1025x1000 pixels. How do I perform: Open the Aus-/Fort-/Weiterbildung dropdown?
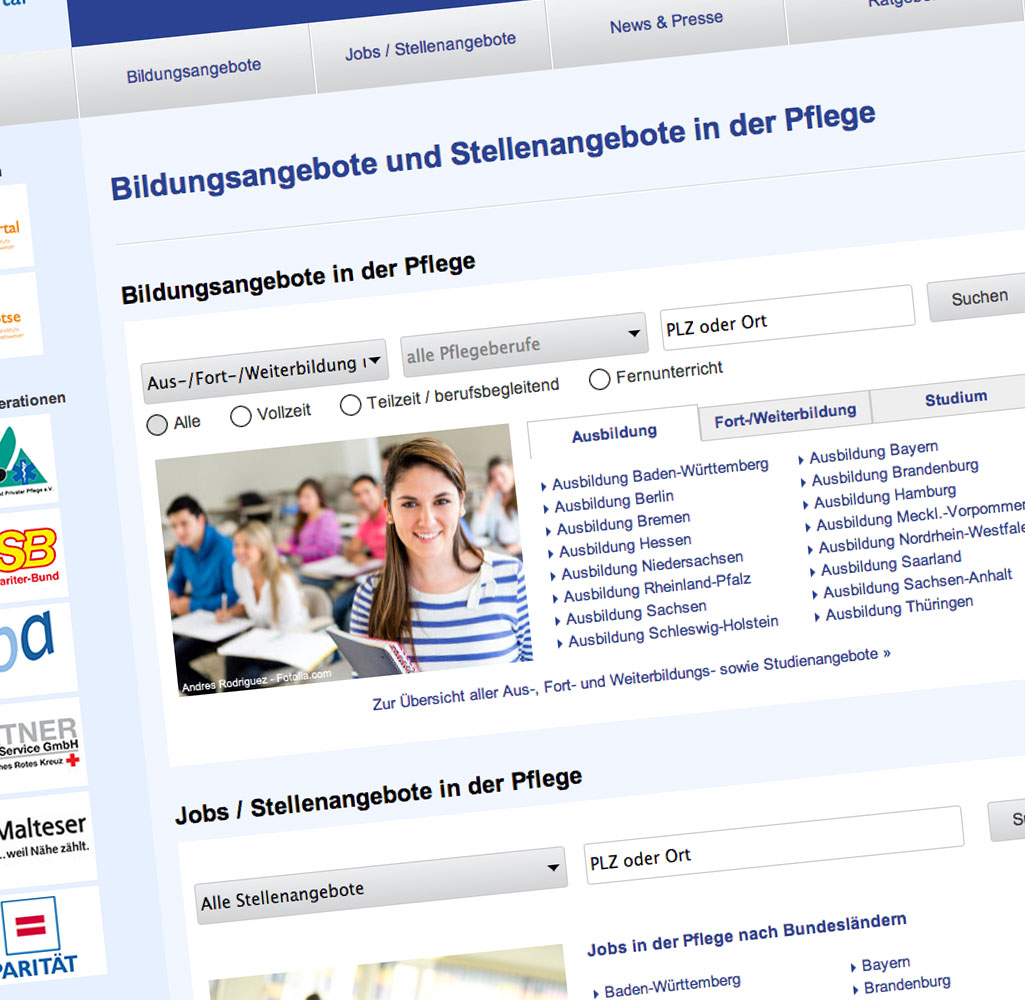tap(265, 371)
